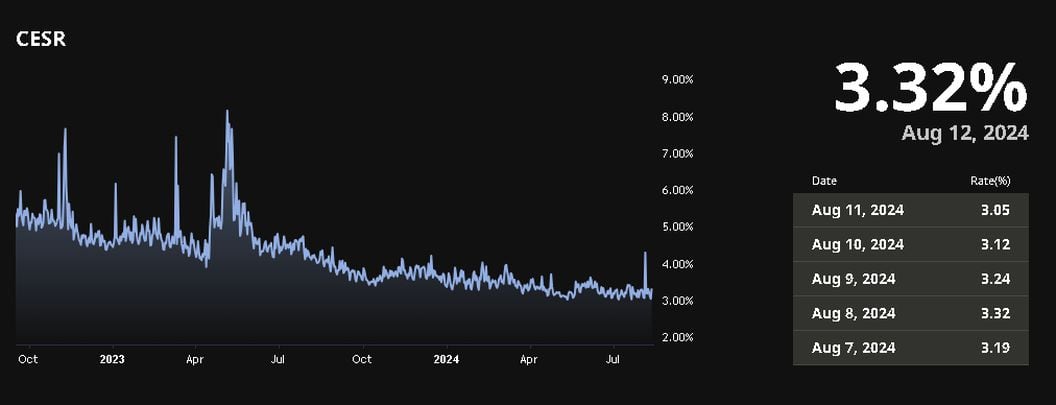Click the recent July 2024 spike on chart
The image size is (1056, 405).
tap(645, 253)
